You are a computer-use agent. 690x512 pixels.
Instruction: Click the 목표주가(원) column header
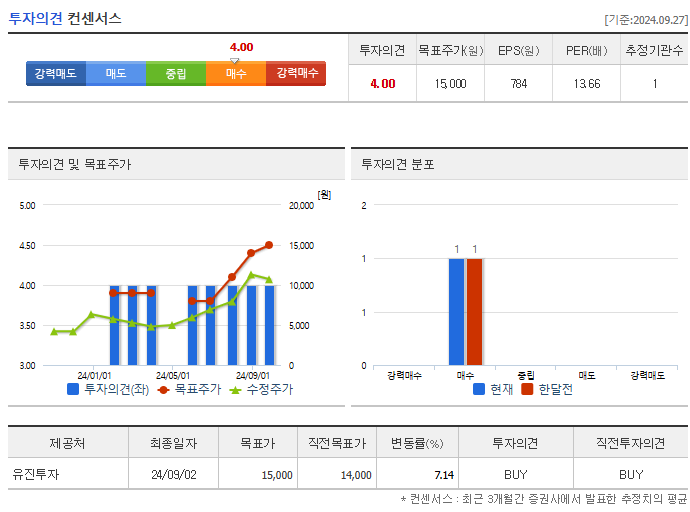(x=451, y=51)
